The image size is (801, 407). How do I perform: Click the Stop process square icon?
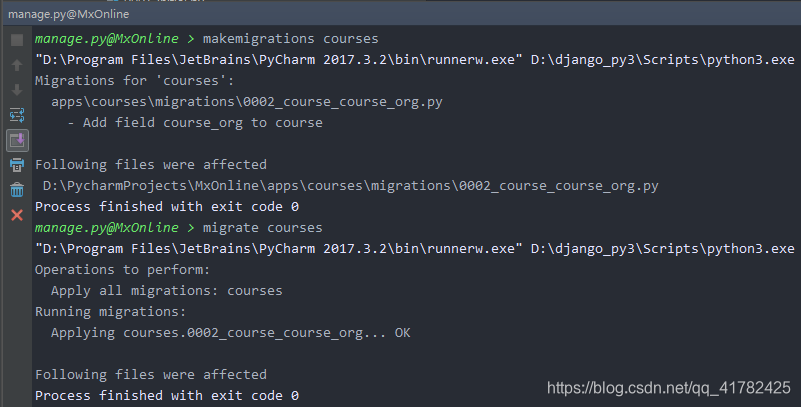pos(17,40)
